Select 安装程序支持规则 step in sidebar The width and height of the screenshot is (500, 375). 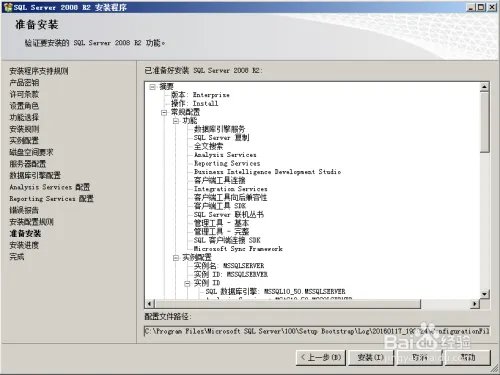click(x=39, y=71)
